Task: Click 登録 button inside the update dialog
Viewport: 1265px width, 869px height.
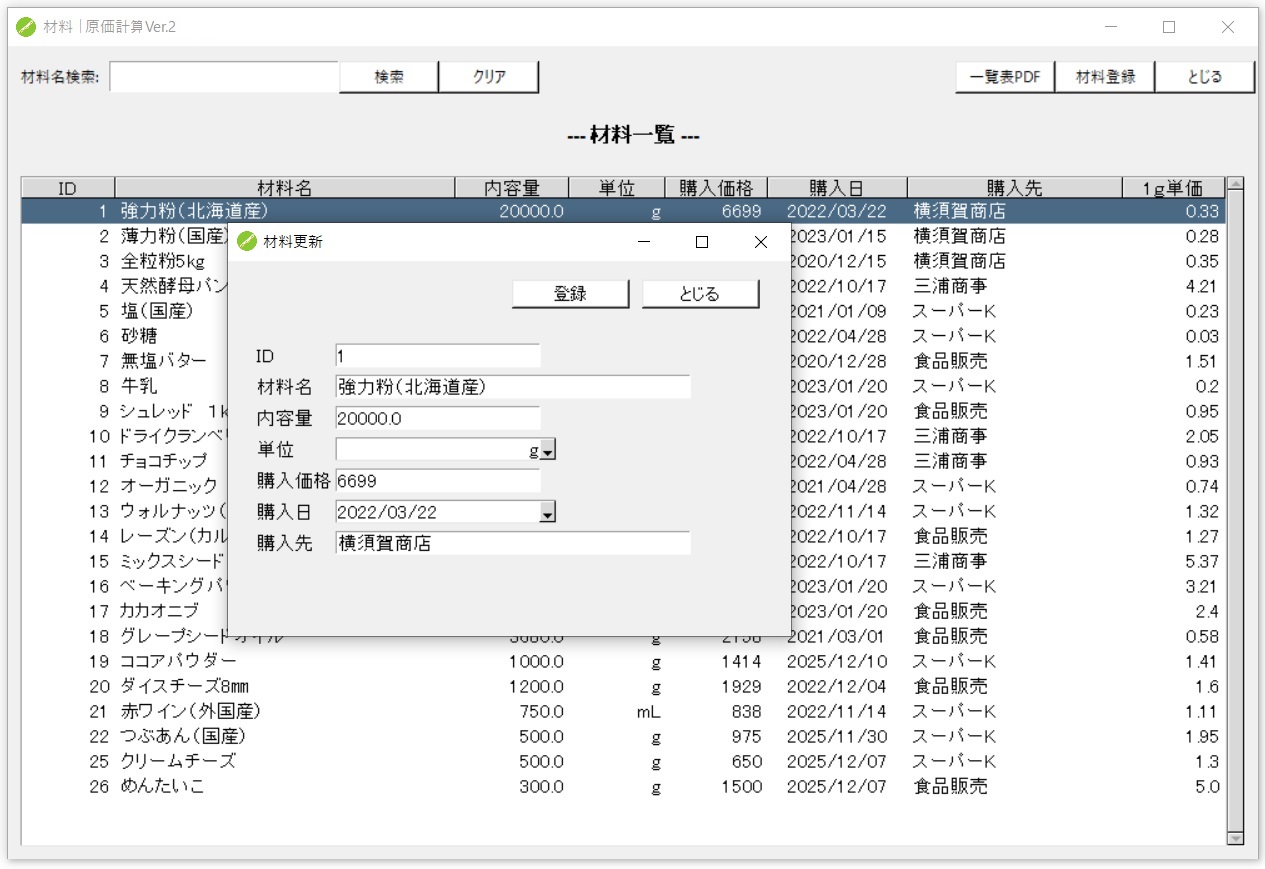Action: tap(570, 293)
